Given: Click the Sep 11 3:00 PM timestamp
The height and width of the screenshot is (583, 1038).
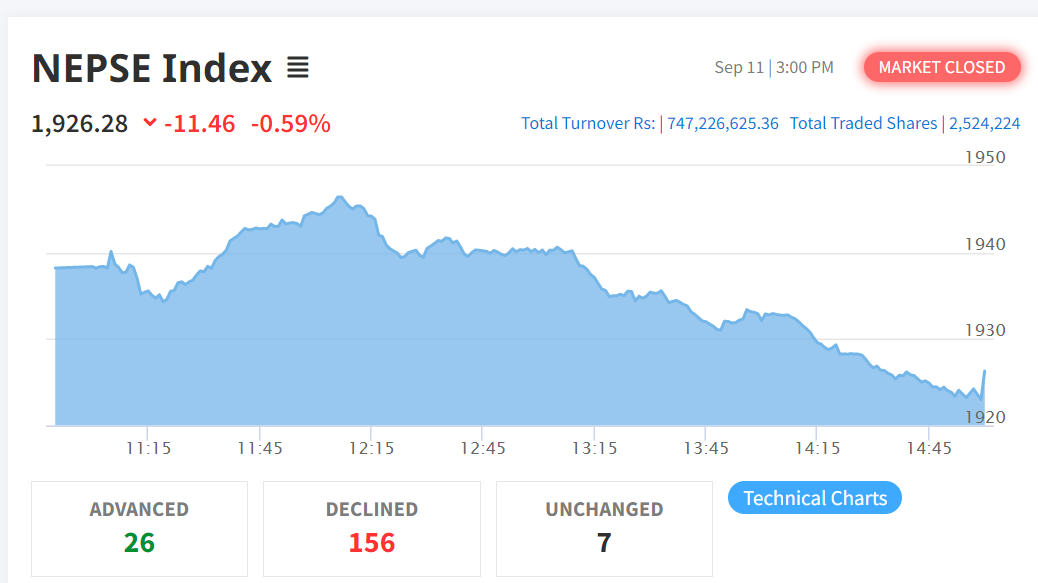Looking at the screenshot, I should [773, 67].
